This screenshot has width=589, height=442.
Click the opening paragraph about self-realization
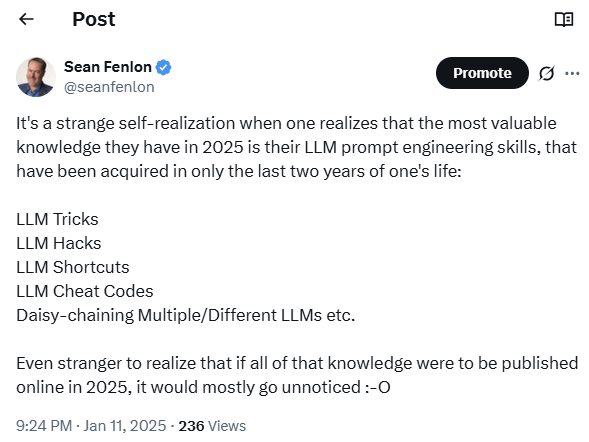pos(296,147)
